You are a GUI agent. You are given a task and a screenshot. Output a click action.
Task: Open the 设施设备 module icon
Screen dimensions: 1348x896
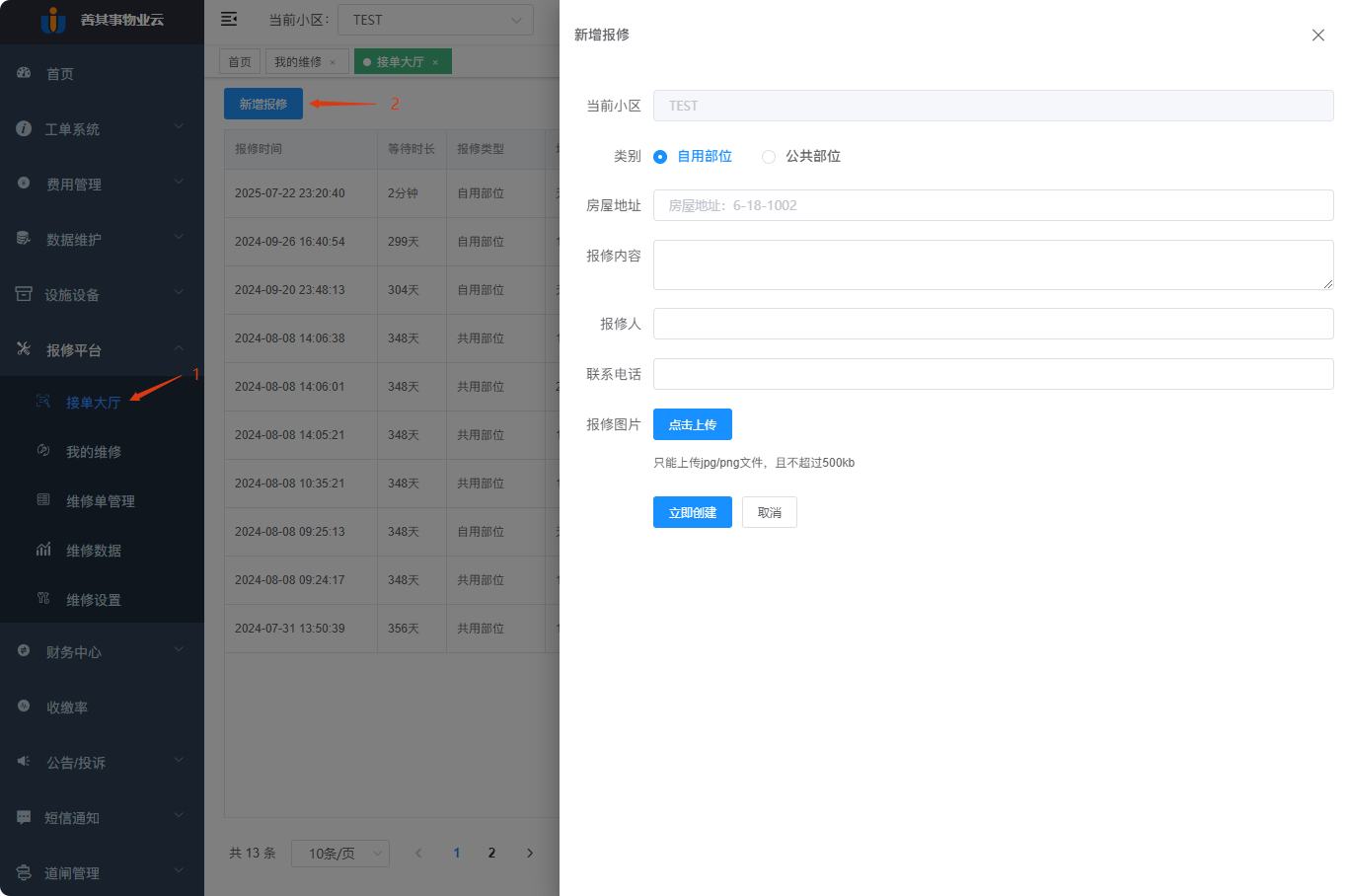point(24,294)
